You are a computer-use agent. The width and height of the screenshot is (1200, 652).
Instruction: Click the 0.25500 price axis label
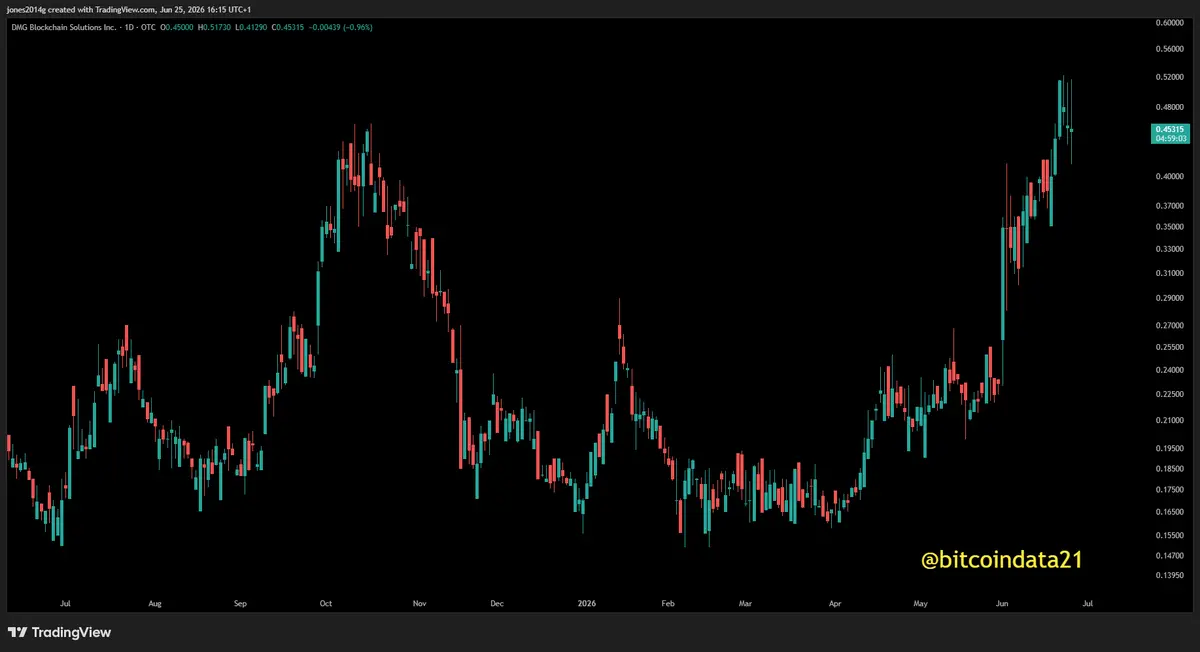coord(1169,347)
